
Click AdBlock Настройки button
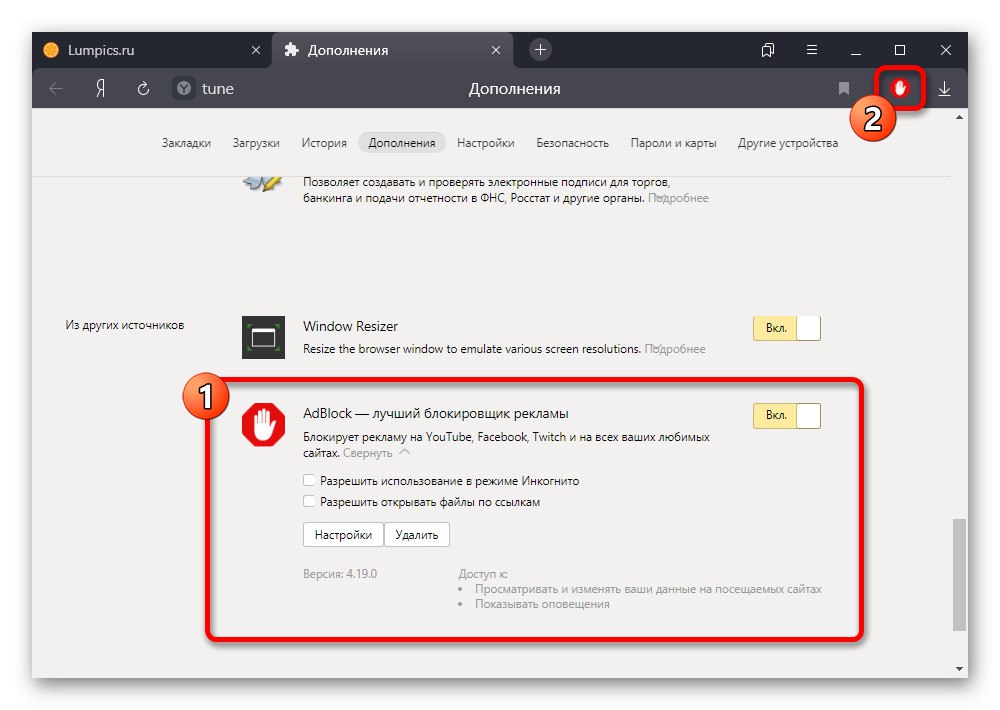coord(343,535)
